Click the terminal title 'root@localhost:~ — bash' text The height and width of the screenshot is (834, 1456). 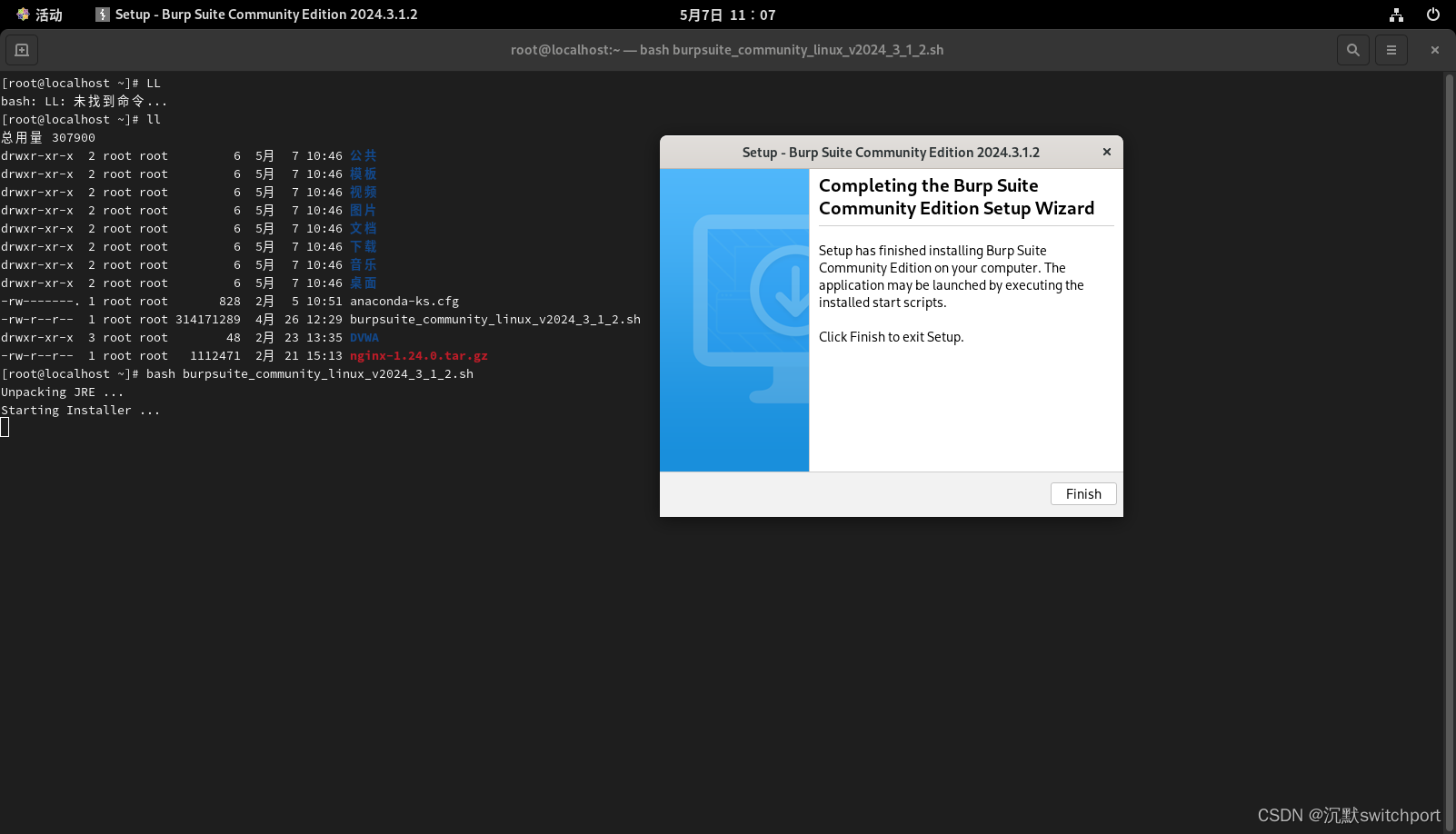click(x=727, y=50)
